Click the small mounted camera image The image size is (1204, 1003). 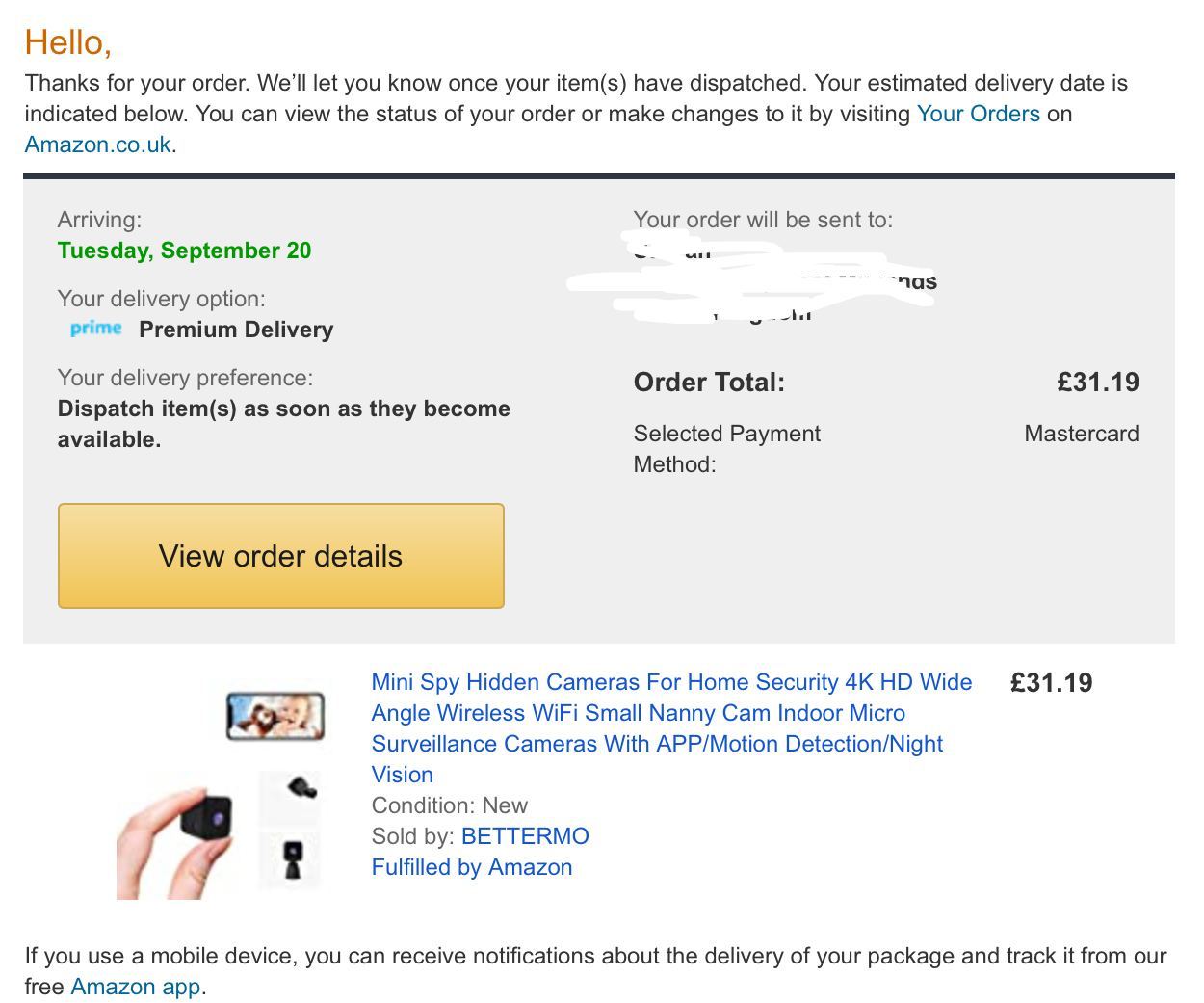click(x=291, y=858)
